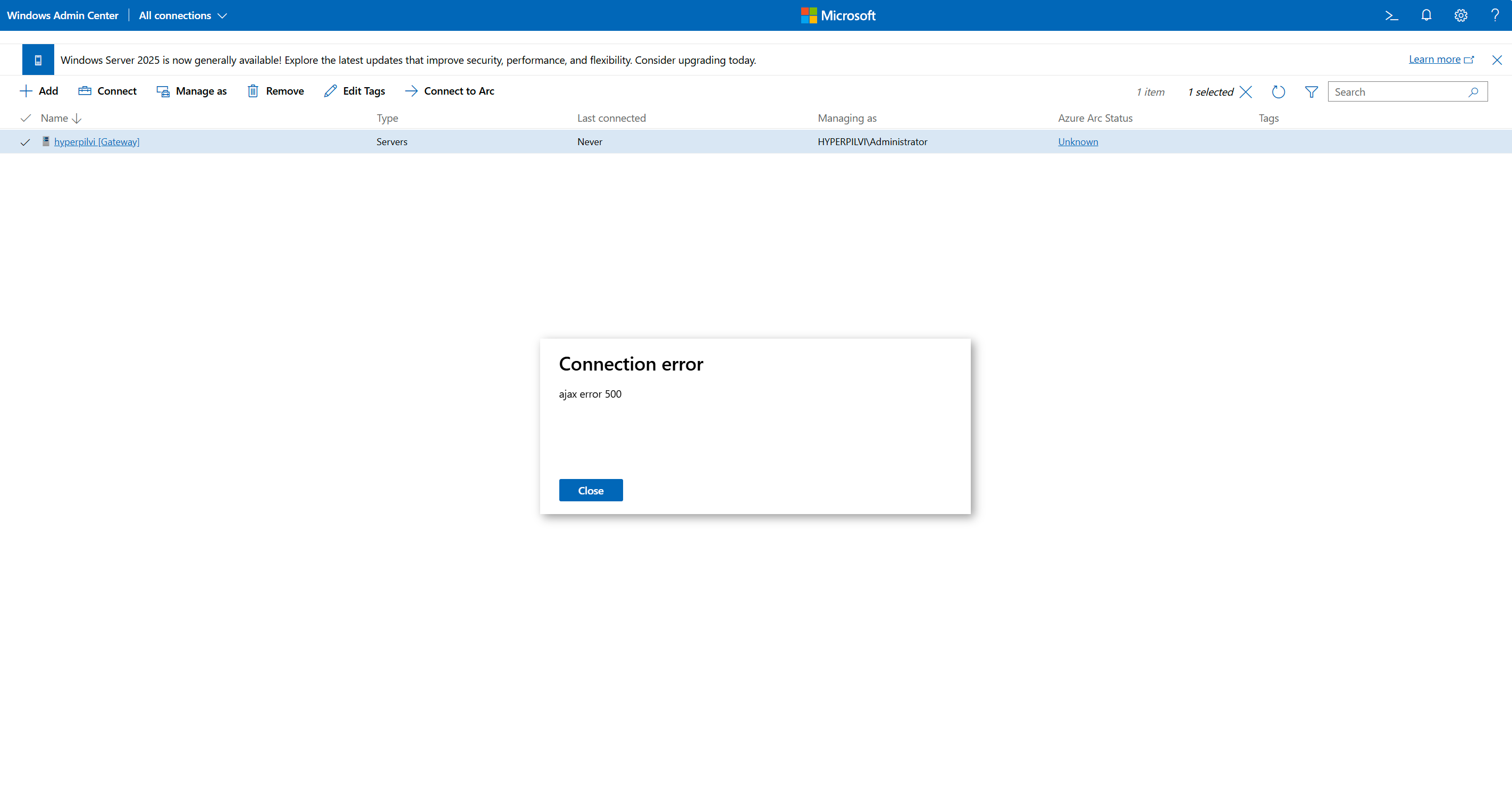Open the PowerShell console icon
Image resolution: width=1512 pixels, height=790 pixels.
click(1391, 16)
